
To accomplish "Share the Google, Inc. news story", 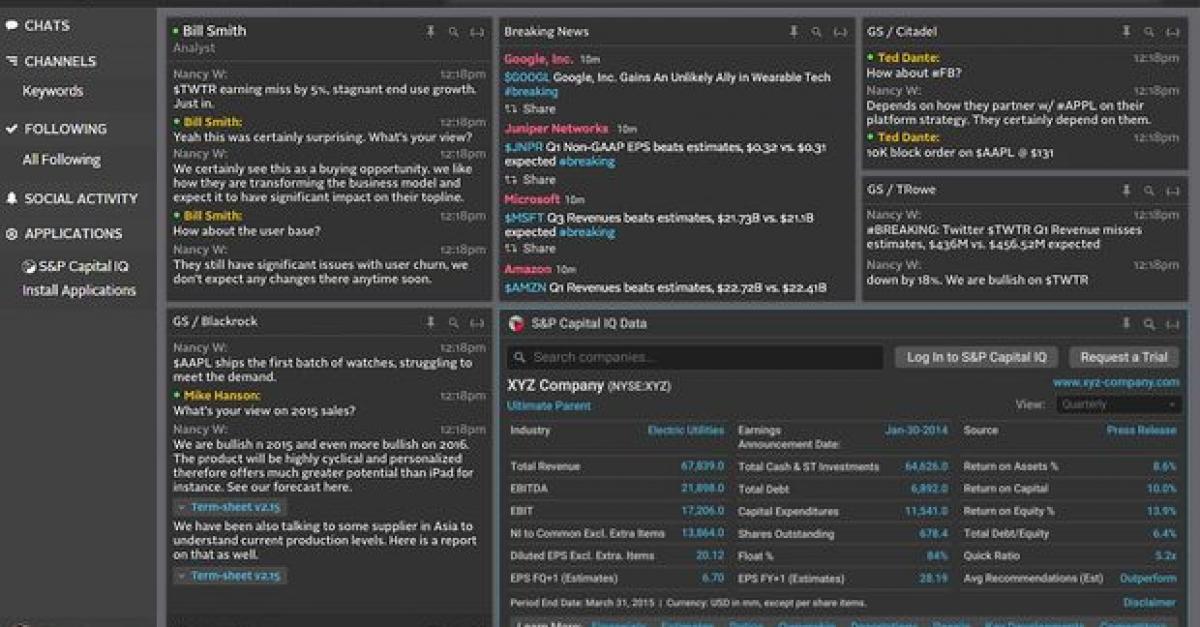I will coord(530,109).
